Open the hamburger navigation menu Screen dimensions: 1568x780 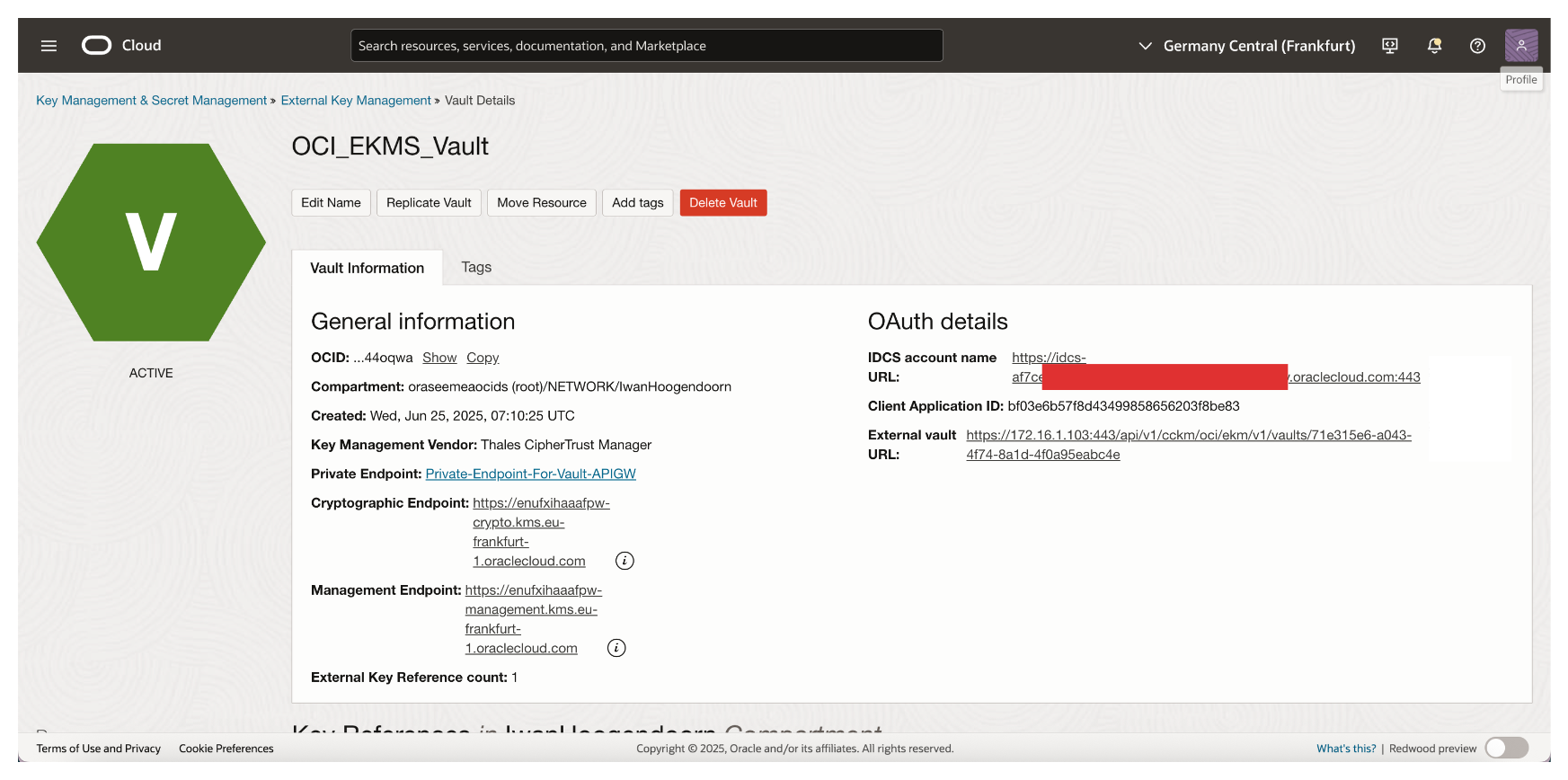(x=49, y=46)
